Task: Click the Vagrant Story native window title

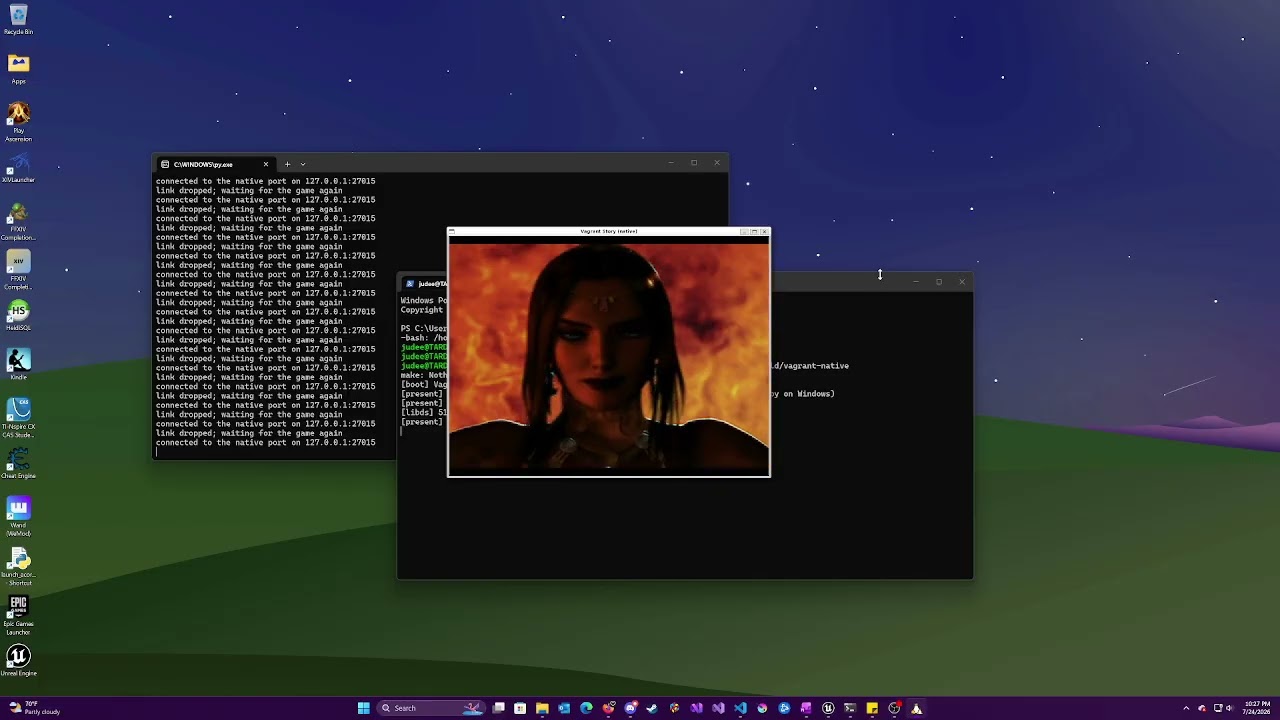Action: [x=608, y=231]
